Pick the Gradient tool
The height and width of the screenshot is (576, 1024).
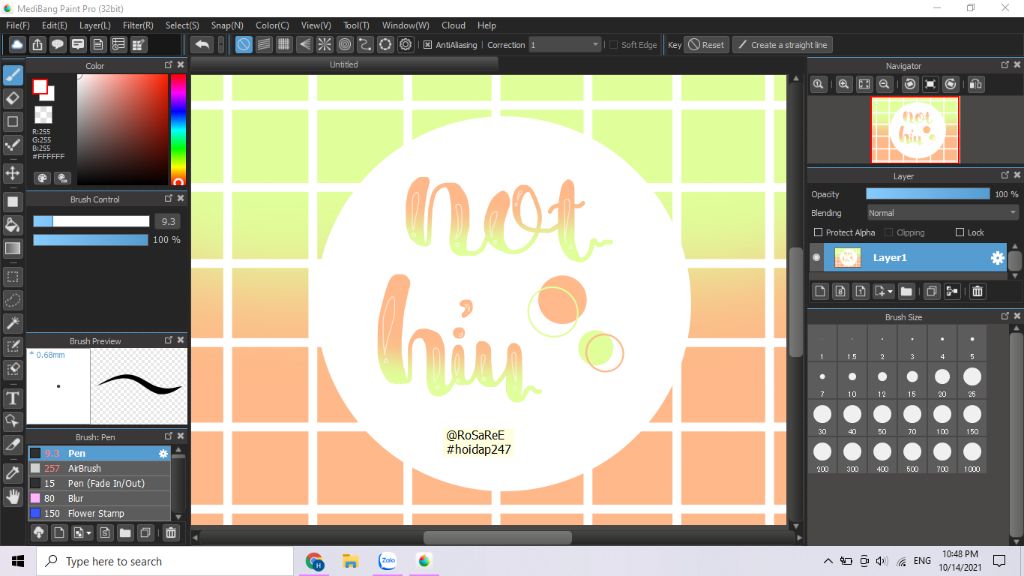(13, 249)
